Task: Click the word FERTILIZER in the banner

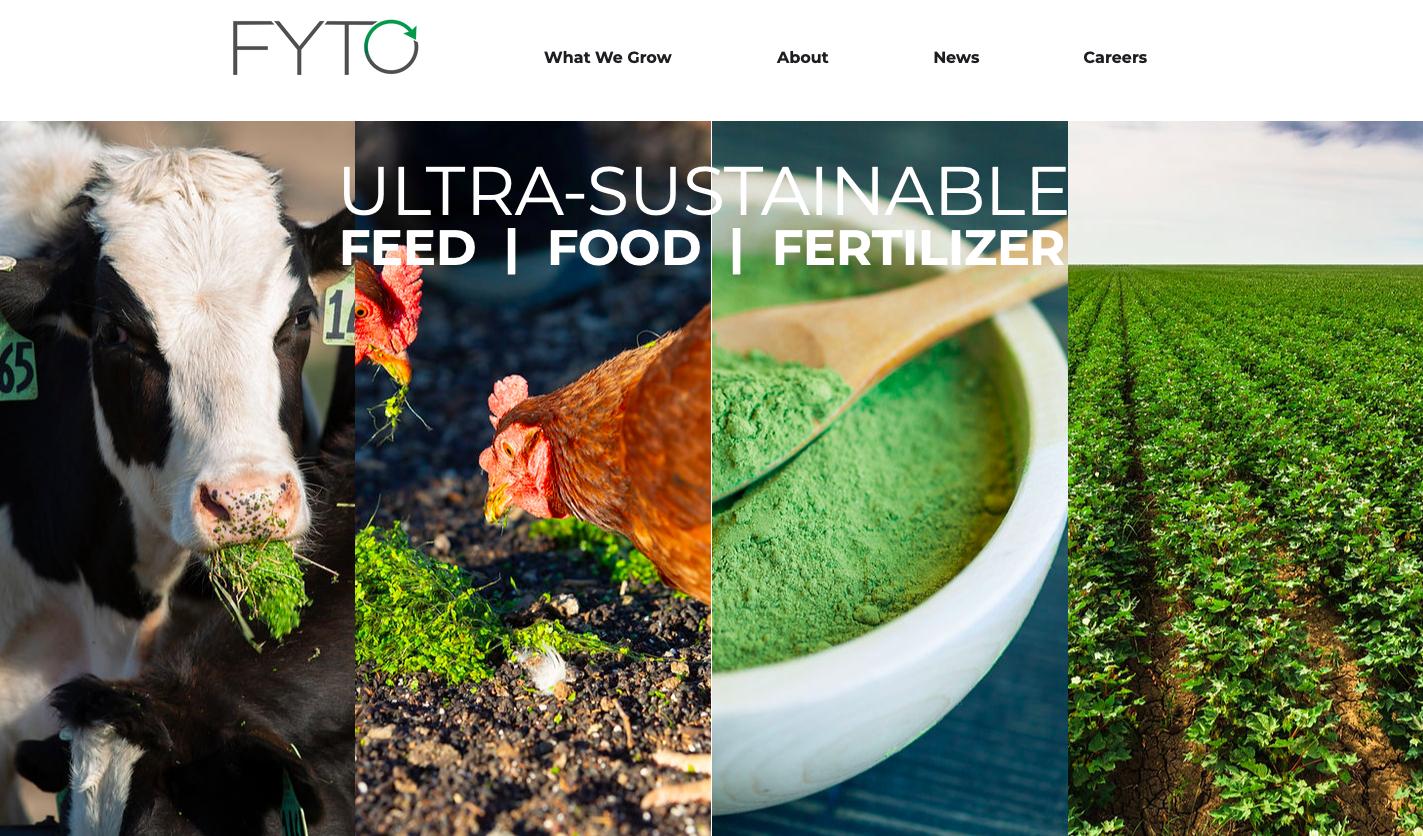Action: (x=918, y=248)
